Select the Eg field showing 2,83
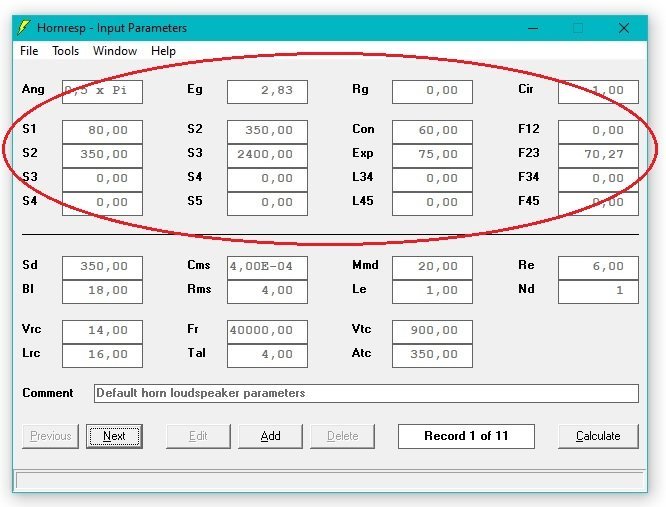Screen dimensions: 666x507 click(267, 92)
